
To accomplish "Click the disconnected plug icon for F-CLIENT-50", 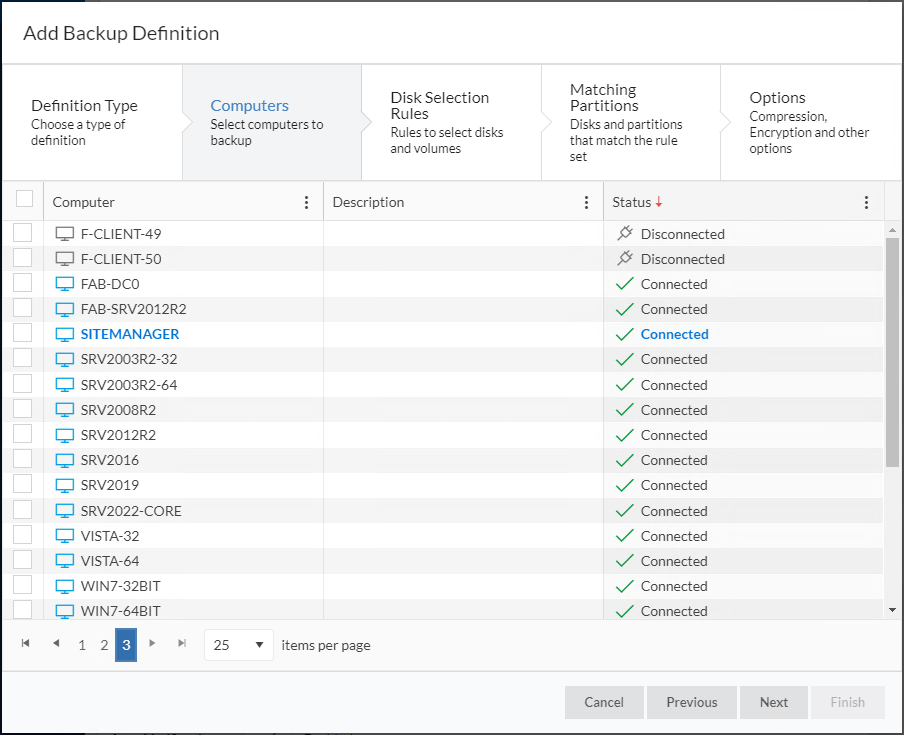I will 625,259.
